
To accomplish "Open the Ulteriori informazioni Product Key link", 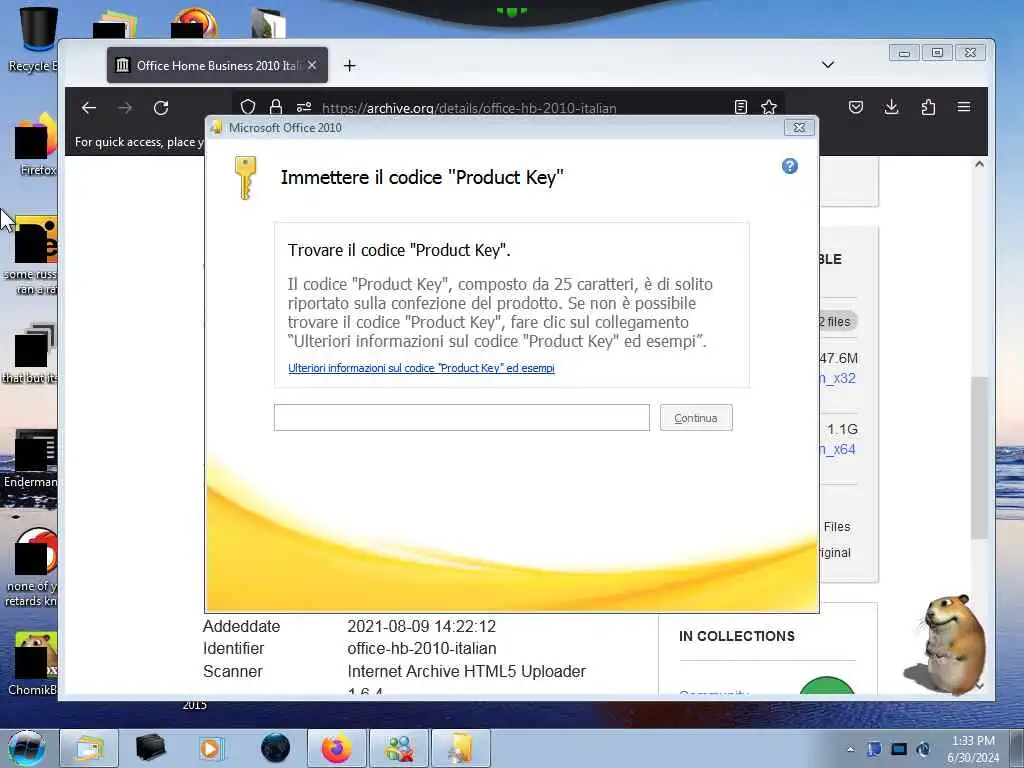I will [x=421, y=368].
